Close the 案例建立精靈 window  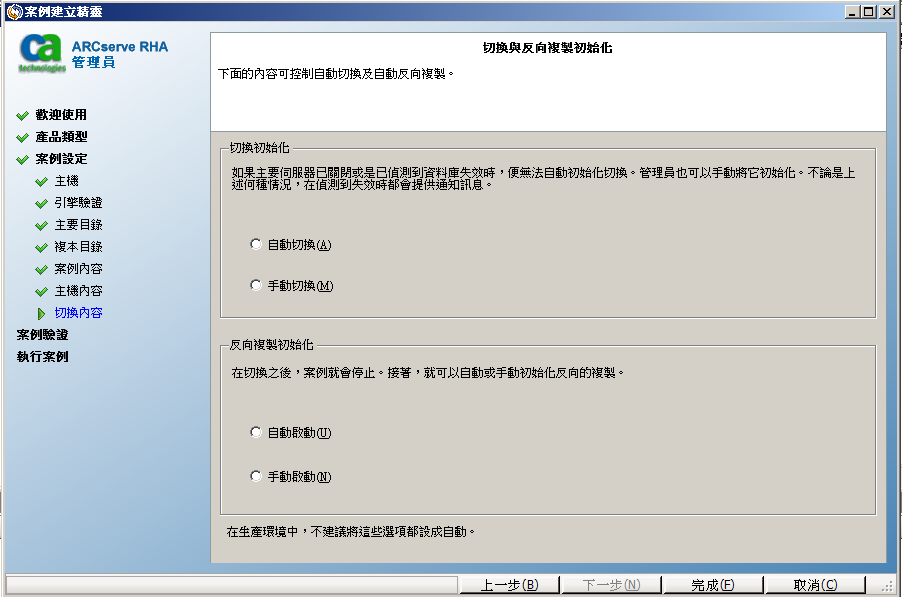pos(886,12)
